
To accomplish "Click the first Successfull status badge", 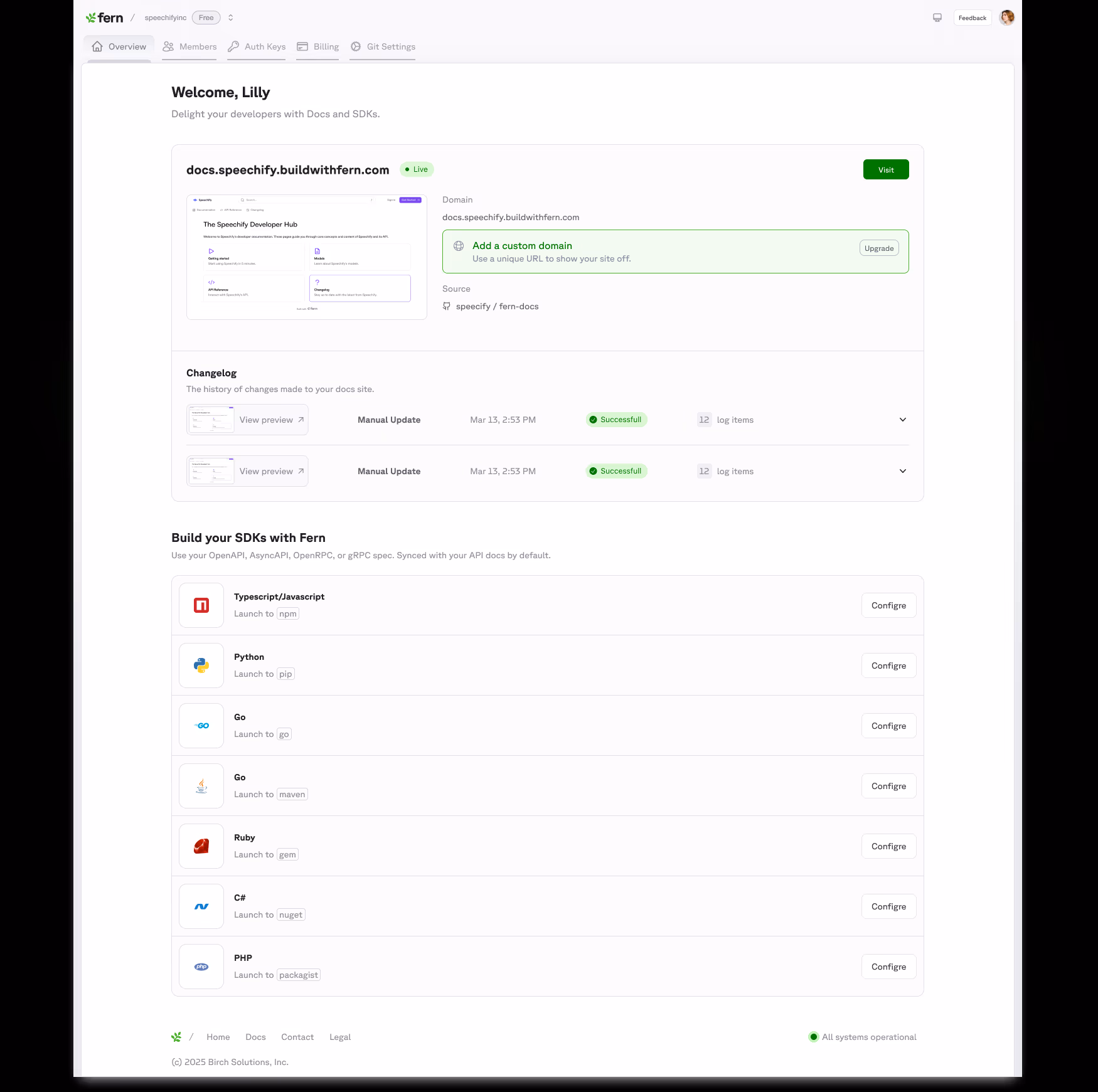I will click(616, 420).
